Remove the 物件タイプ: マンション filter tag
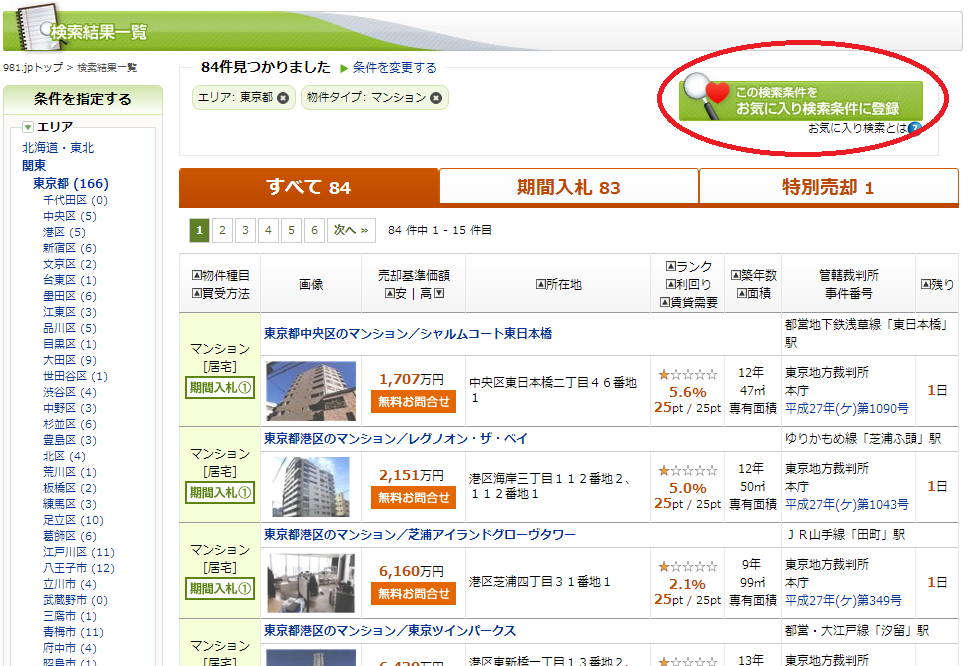Viewport: 970px width, 666px height. (x=436, y=98)
